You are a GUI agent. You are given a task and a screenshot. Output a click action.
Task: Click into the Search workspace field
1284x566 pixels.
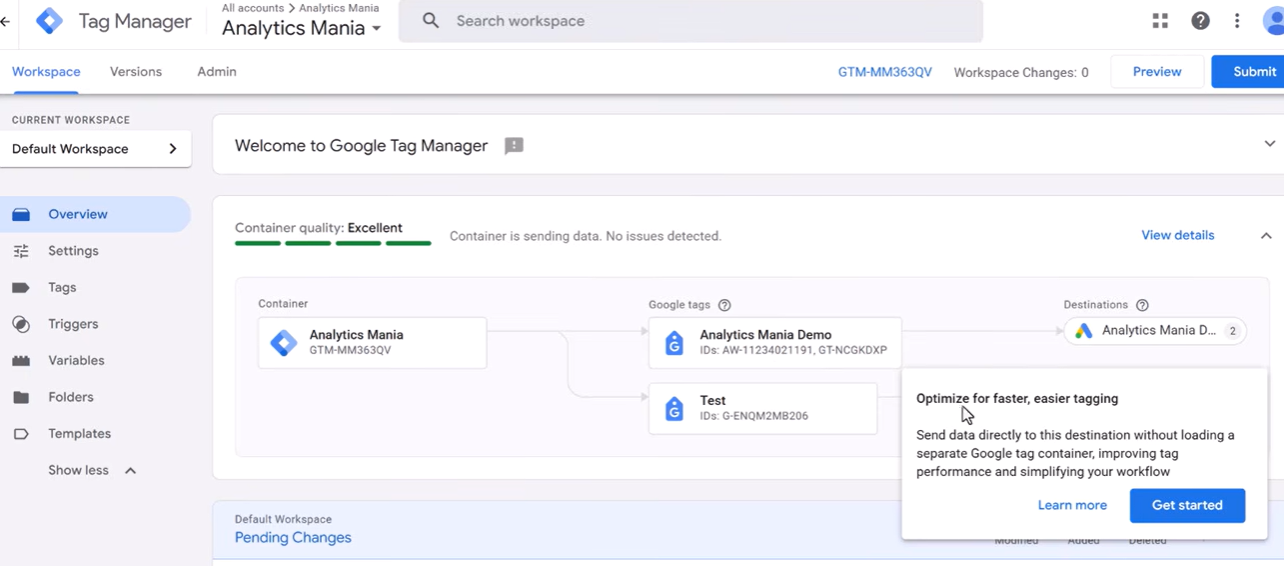690,21
